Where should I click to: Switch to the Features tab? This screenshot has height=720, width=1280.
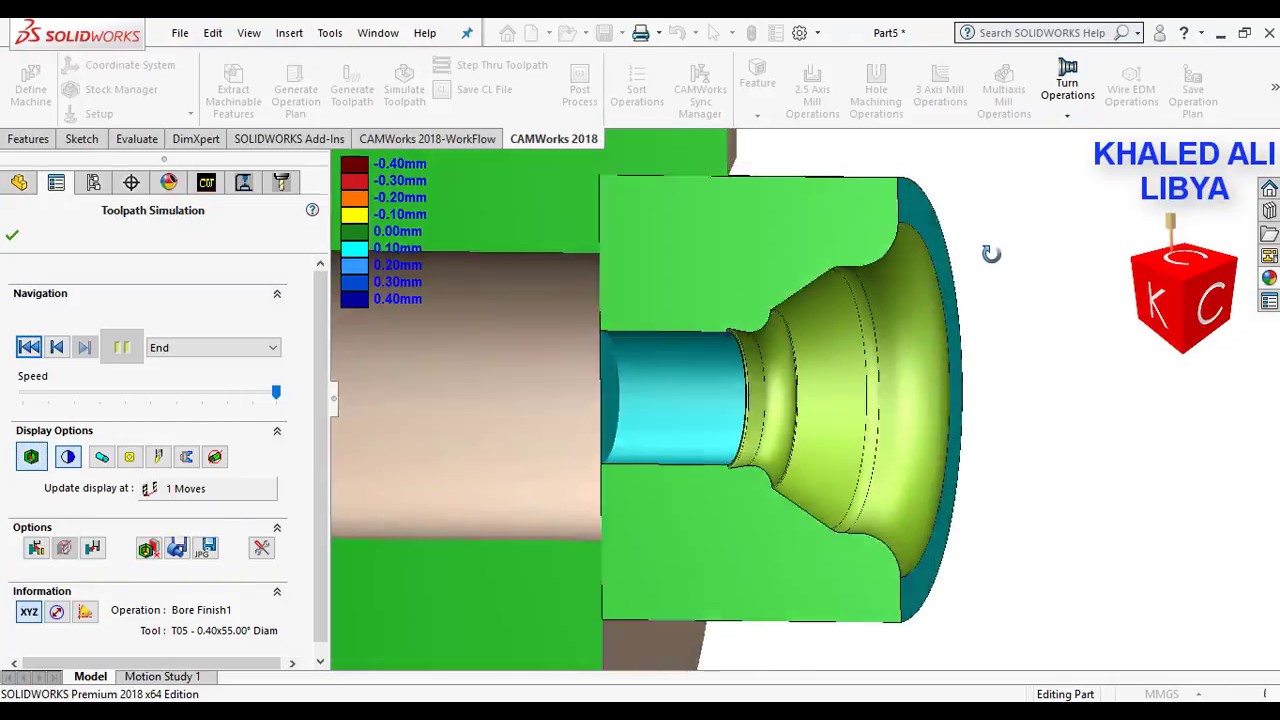(x=28, y=139)
